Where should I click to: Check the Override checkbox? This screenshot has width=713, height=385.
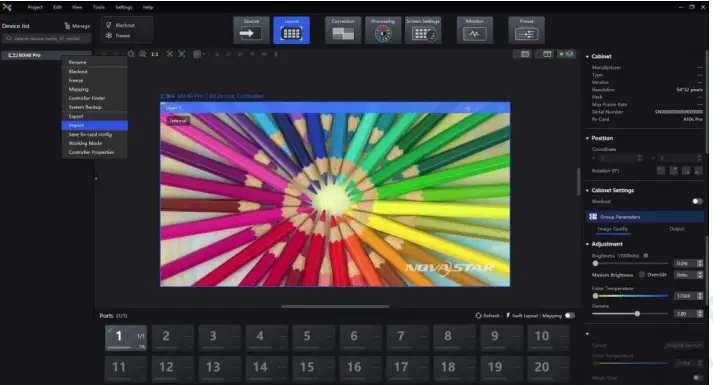642,275
